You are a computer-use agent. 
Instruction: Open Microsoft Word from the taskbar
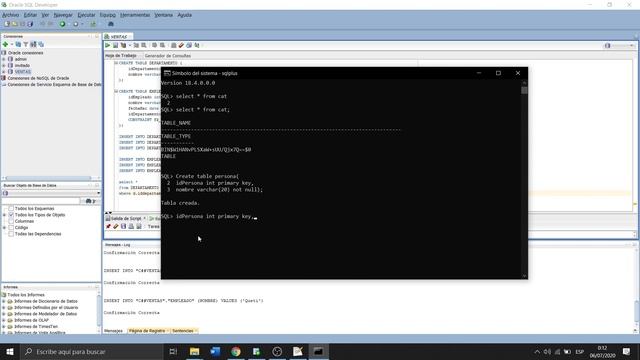215,351
